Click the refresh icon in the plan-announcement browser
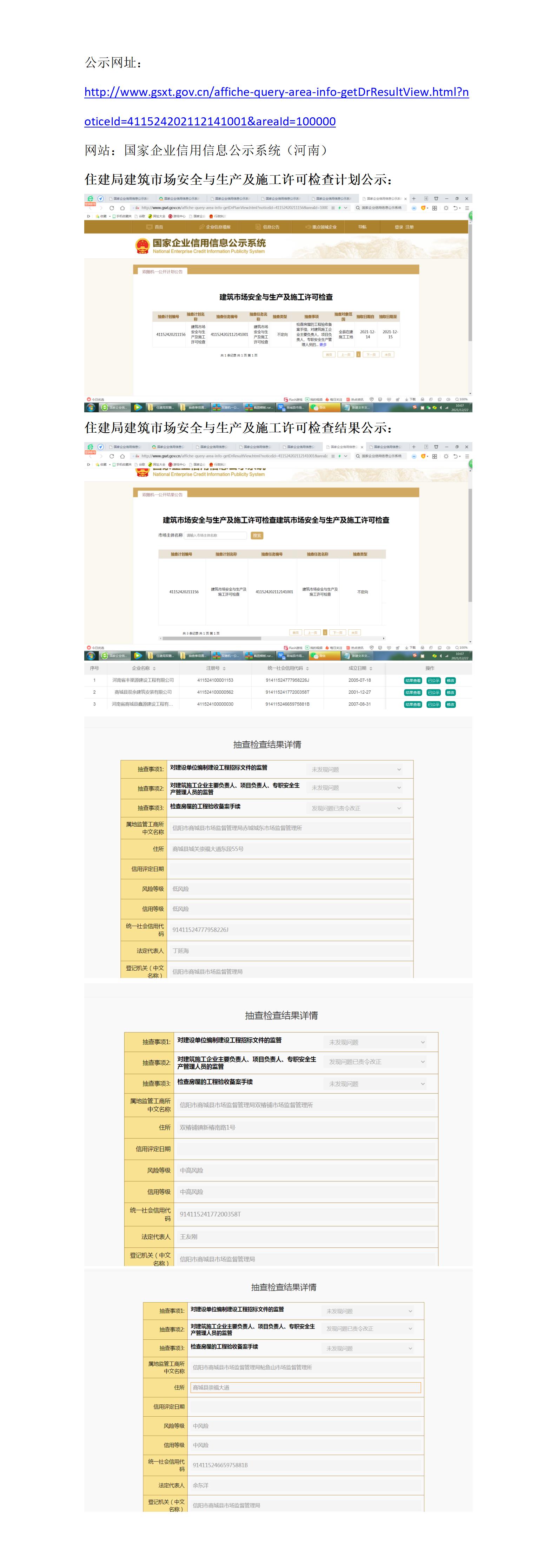Screen dimensions: 557x1568 tap(111, 208)
